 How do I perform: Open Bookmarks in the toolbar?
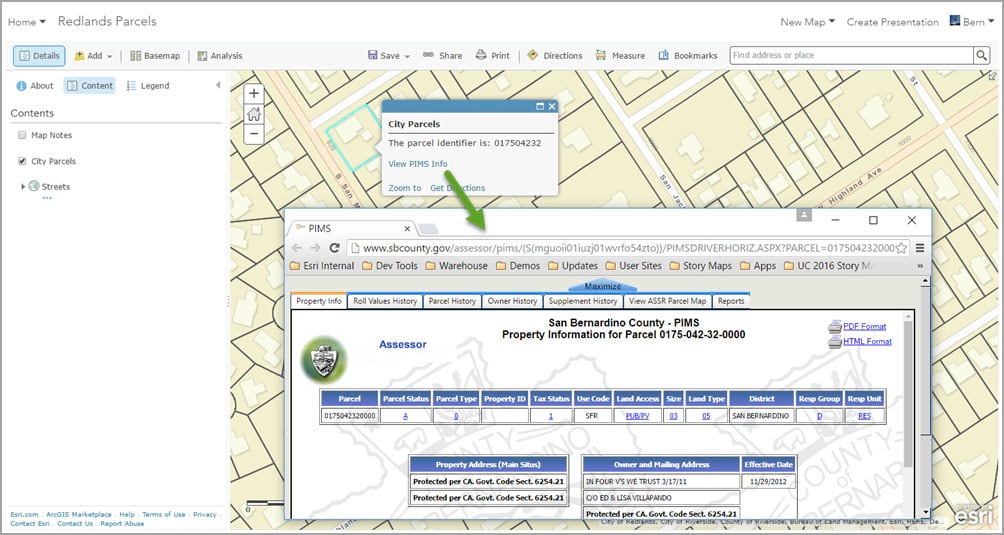[x=688, y=56]
